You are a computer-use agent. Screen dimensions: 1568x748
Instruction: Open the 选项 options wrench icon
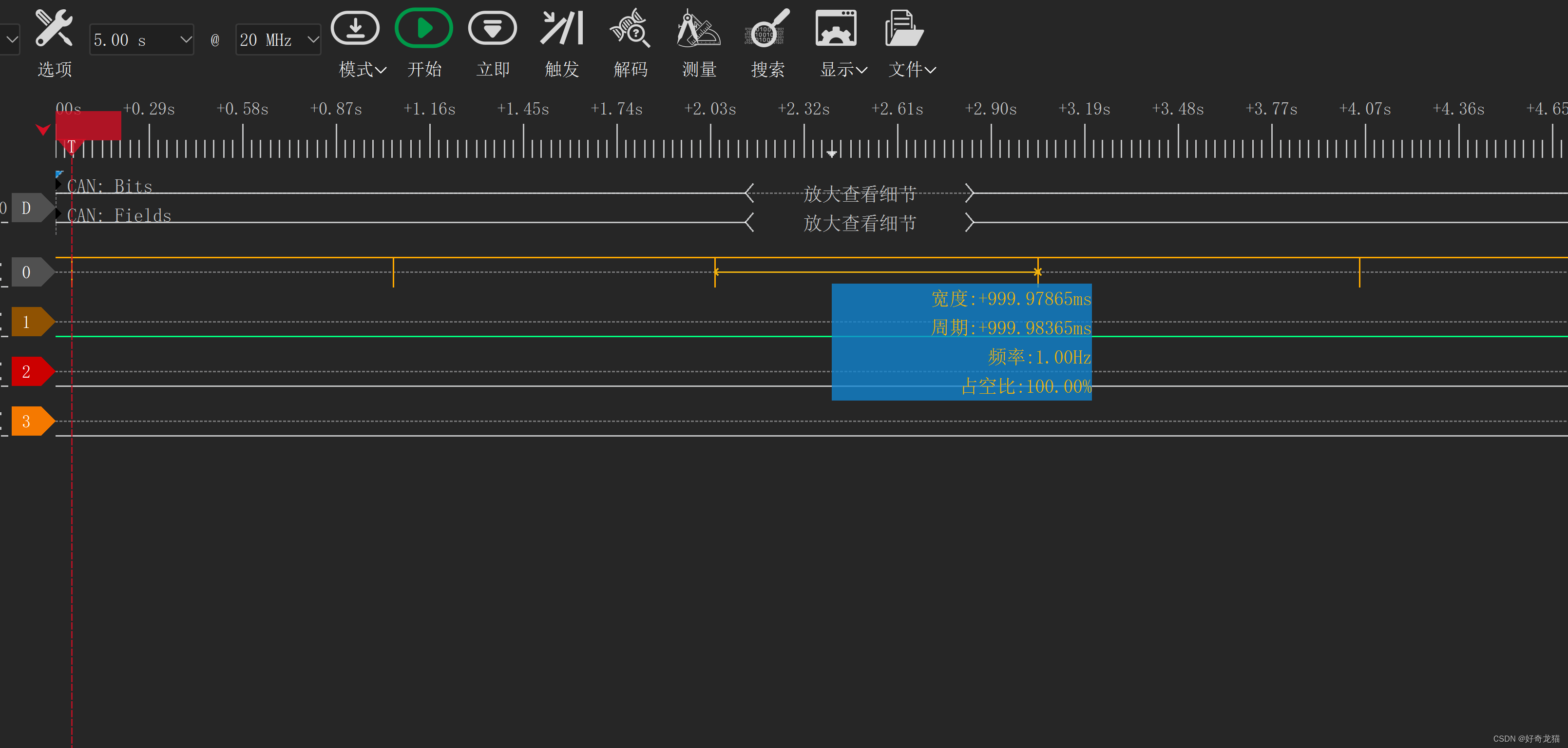click(x=54, y=29)
